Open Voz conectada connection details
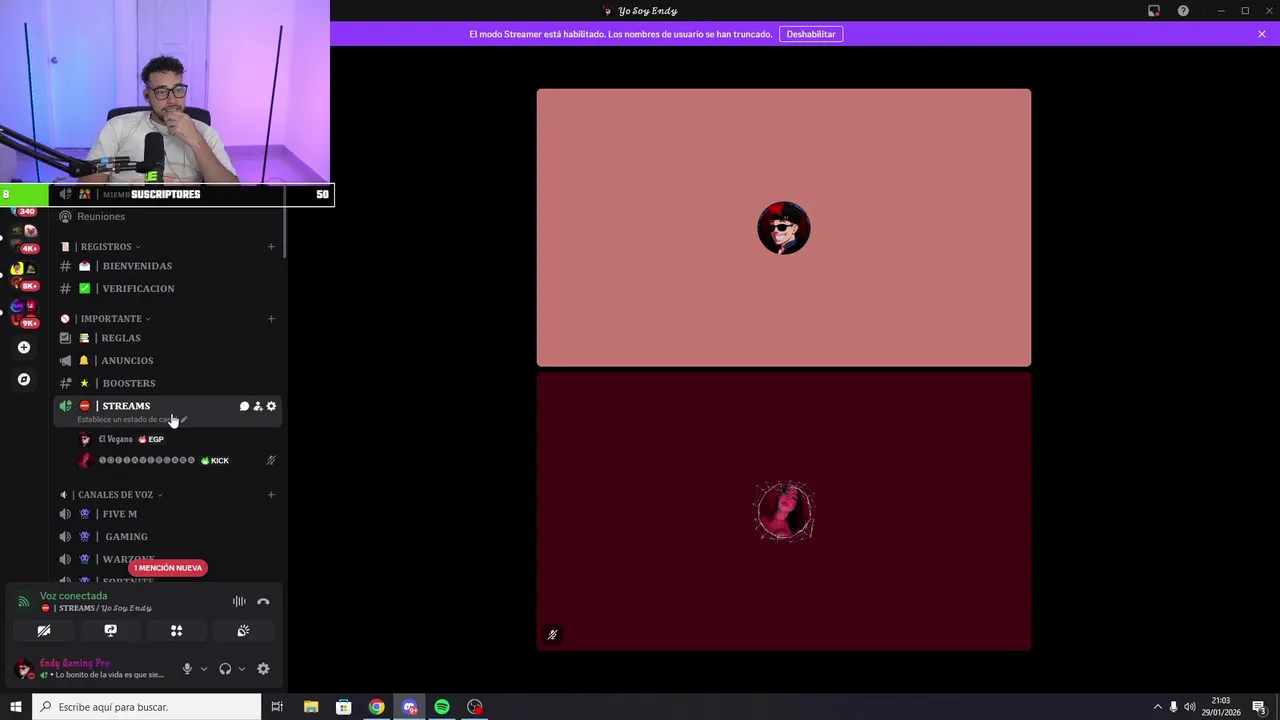The width and height of the screenshot is (1280, 720). pos(73,596)
